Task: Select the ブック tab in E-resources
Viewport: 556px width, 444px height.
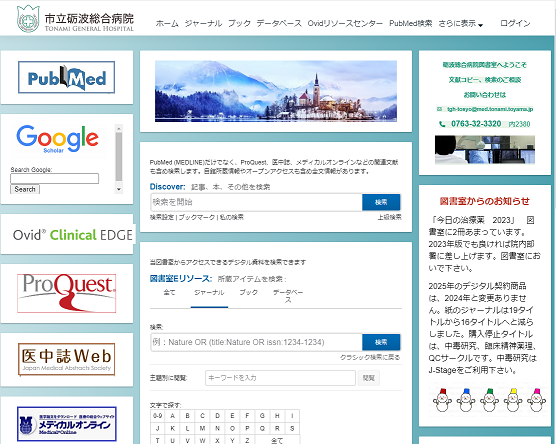Action: point(248,293)
